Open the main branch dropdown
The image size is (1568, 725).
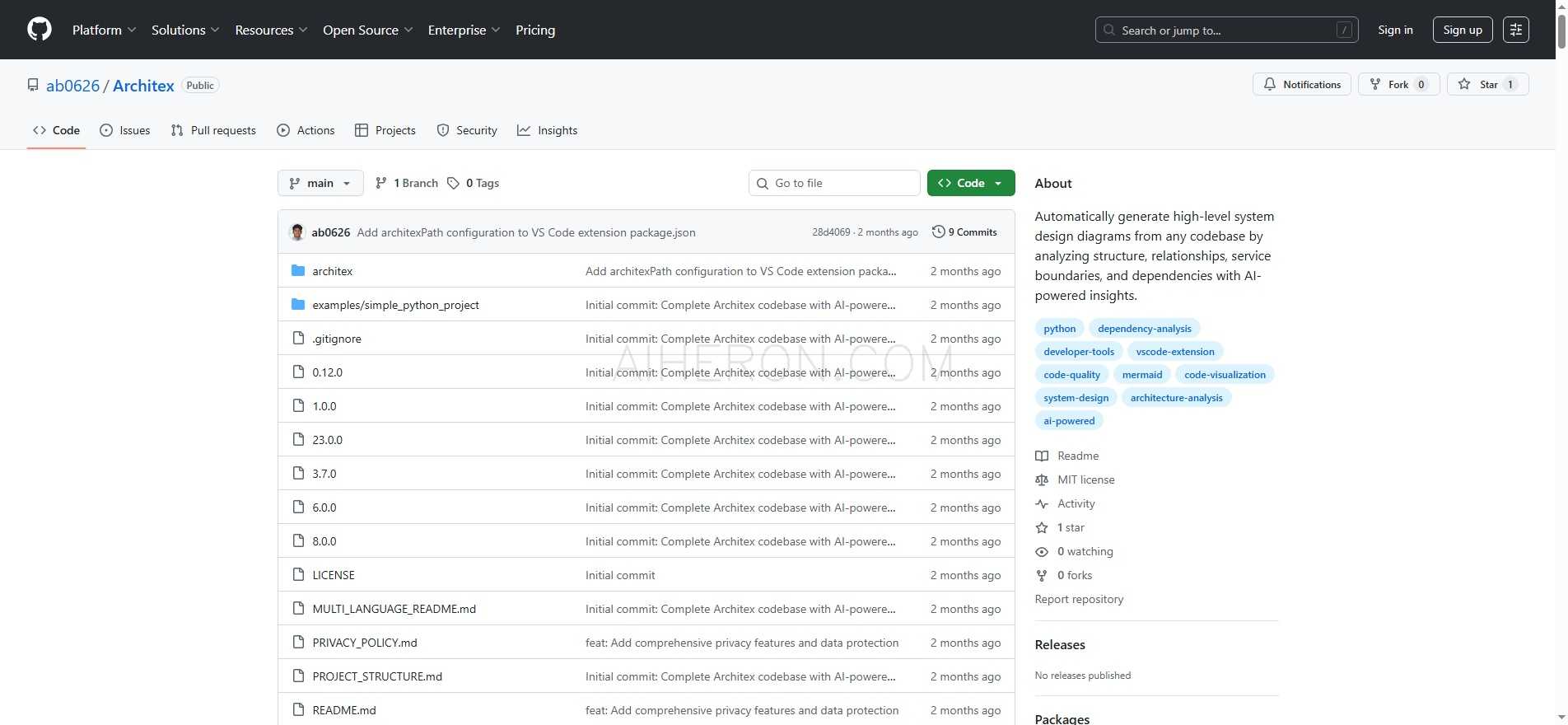(x=320, y=183)
